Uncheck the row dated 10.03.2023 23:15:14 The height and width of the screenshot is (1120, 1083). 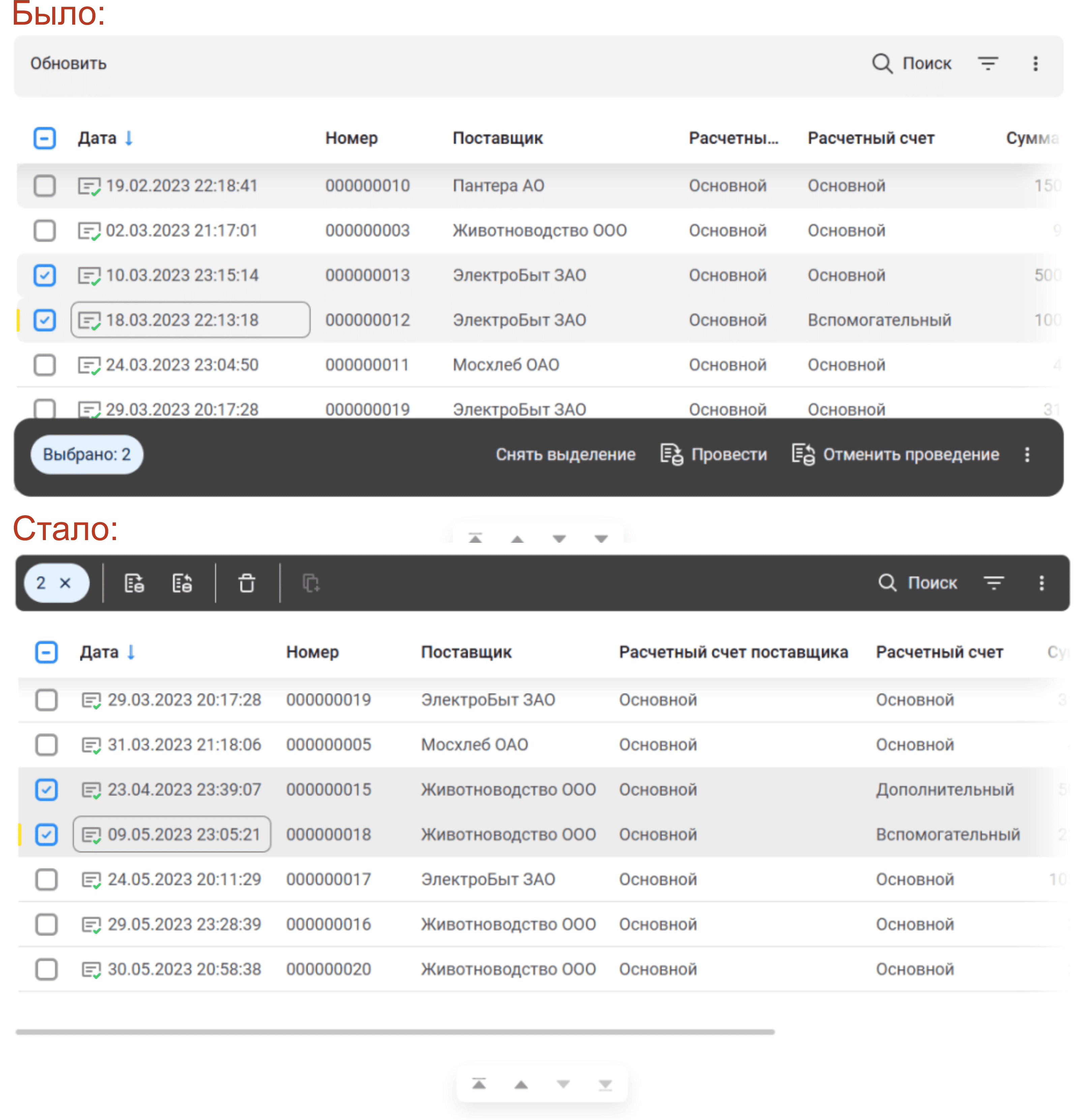tap(44, 275)
